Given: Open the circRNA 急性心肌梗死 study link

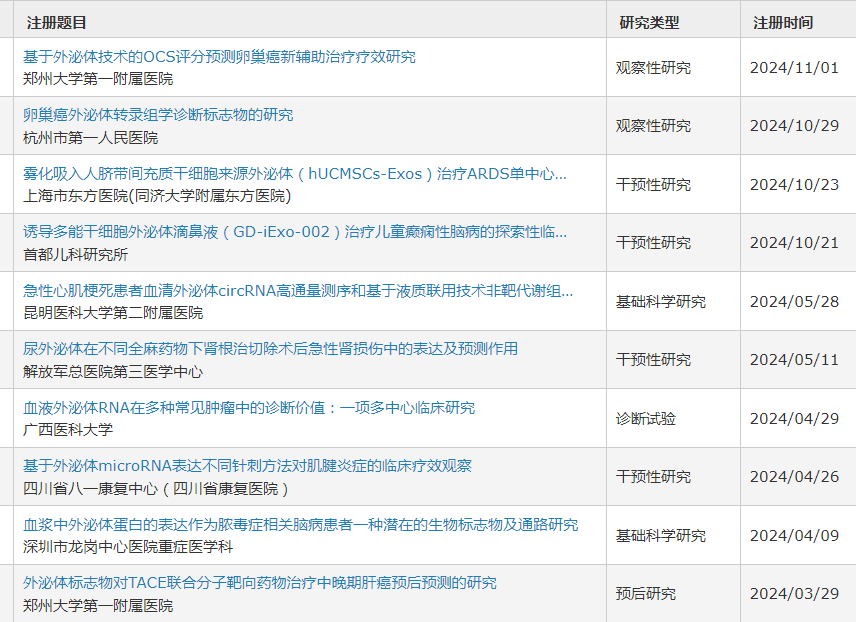Looking at the screenshot, I should tap(298, 291).
